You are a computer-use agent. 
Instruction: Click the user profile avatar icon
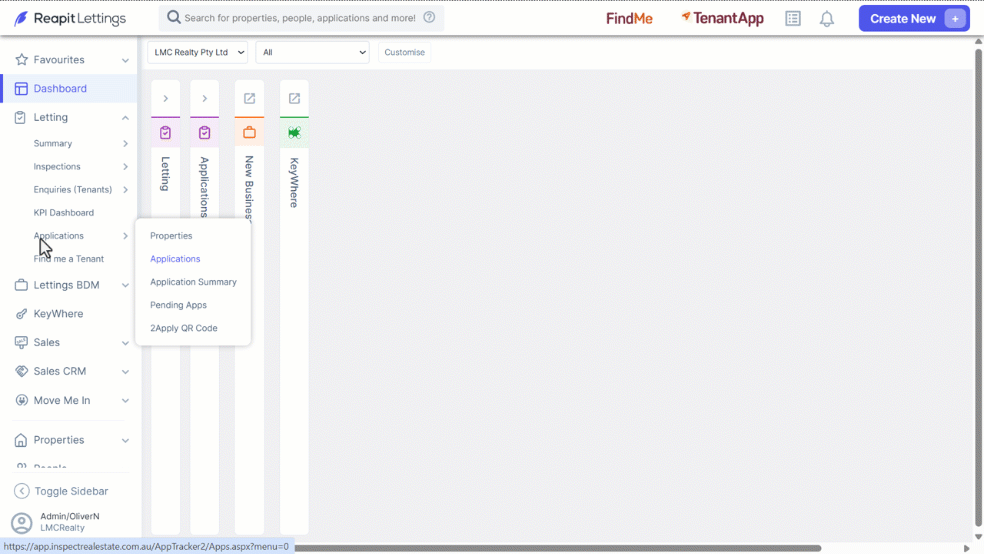[x=21, y=522]
